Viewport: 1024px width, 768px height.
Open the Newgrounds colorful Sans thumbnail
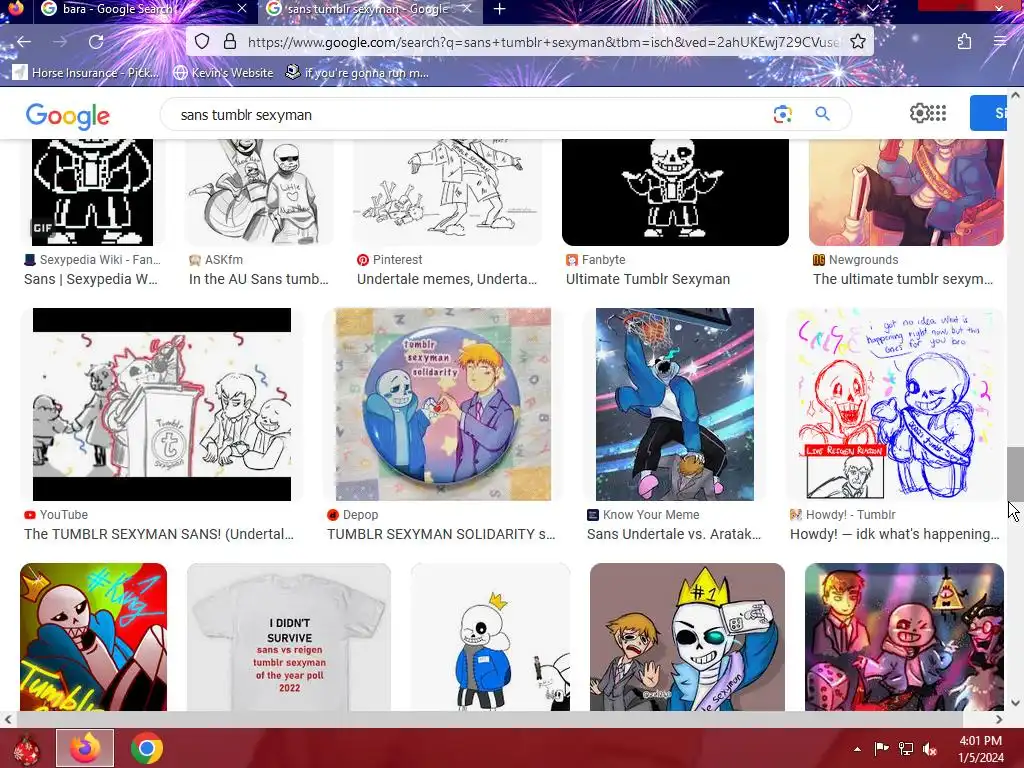pyautogui.click(x=906, y=192)
